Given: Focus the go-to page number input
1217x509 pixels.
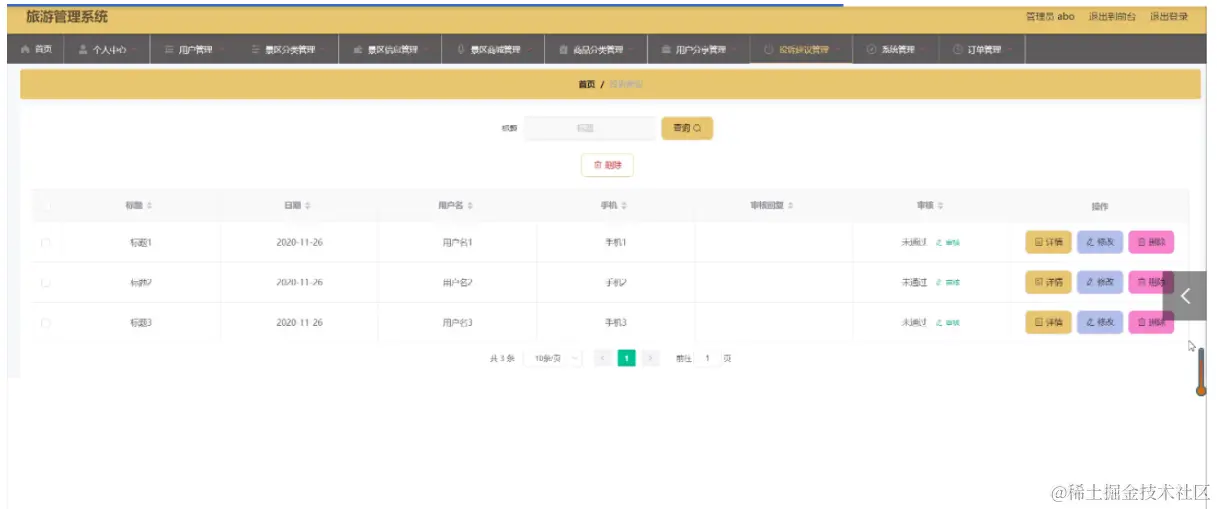Looking at the screenshot, I should point(707,358).
